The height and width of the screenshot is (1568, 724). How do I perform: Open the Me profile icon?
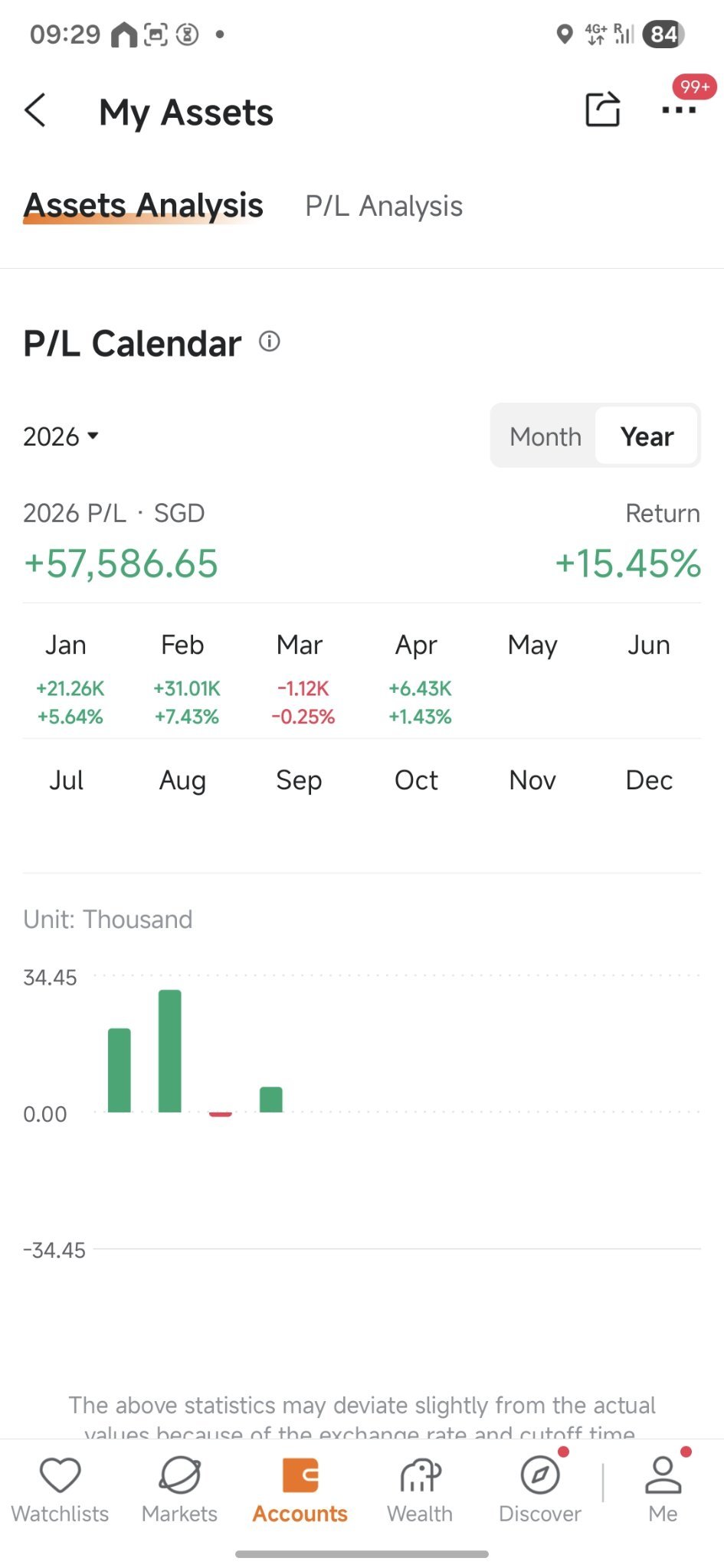pyautogui.click(x=663, y=1475)
